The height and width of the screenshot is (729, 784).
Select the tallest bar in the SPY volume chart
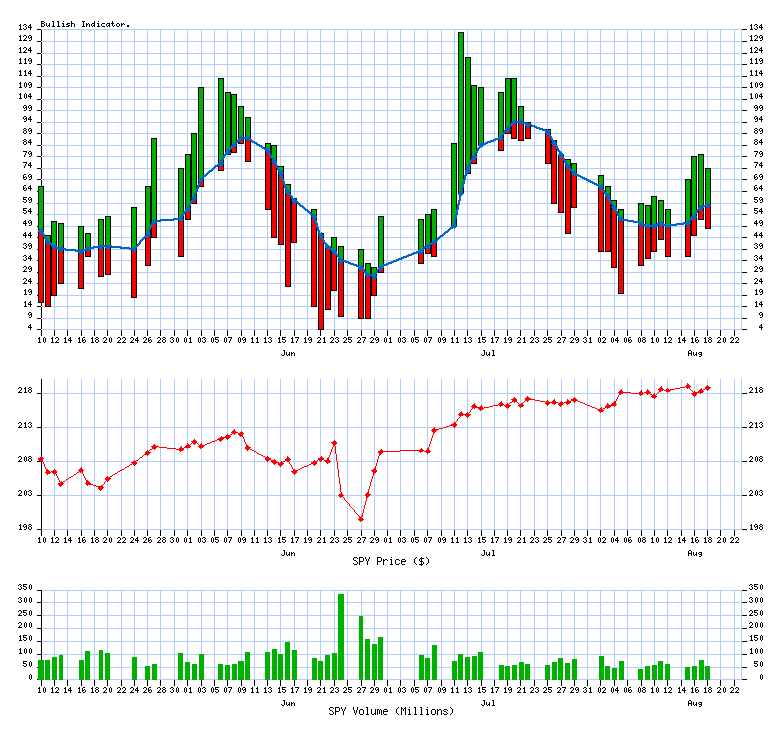(341, 636)
